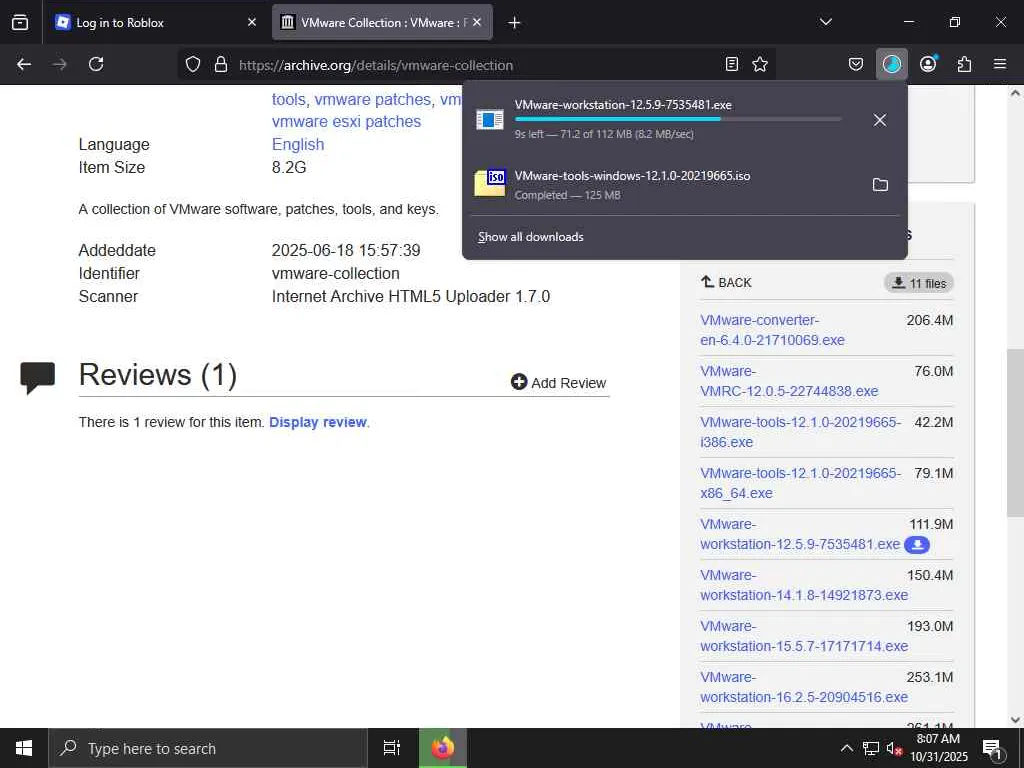Viewport: 1024px width, 768px height.
Task: Go back to previous page
Action: coord(24,64)
